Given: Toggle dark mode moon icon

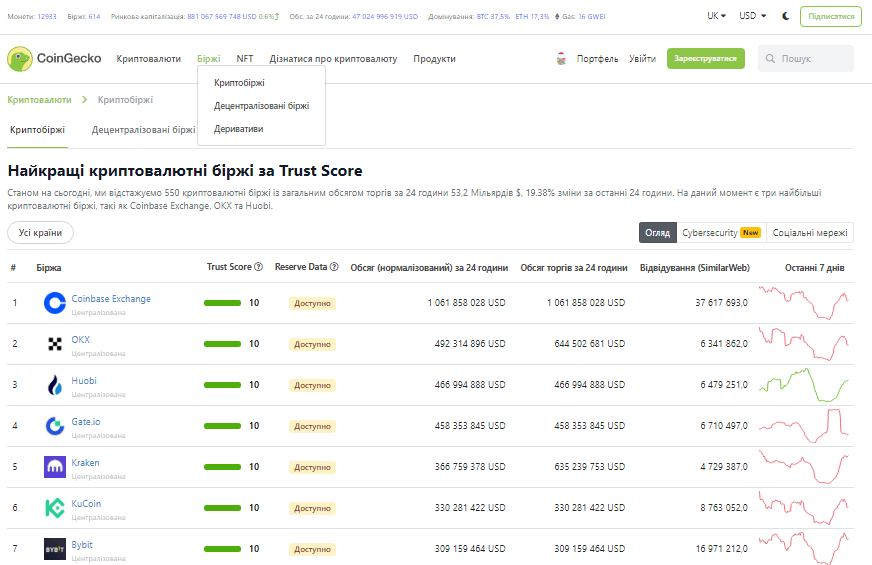Looking at the screenshot, I should [785, 16].
